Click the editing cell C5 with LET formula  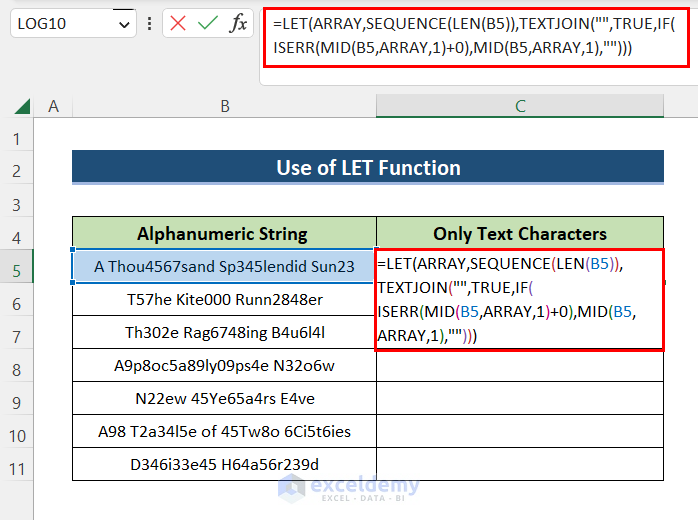pyautogui.click(x=519, y=300)
